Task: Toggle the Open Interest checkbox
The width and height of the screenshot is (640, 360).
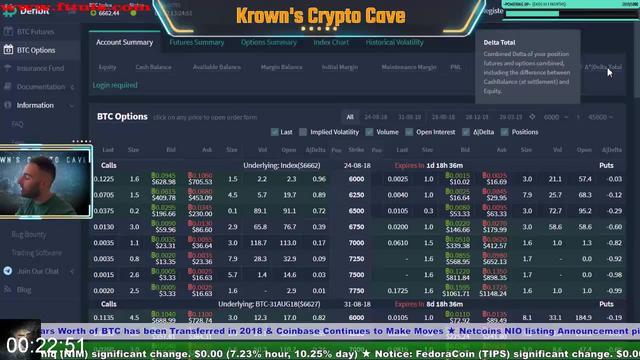Action: pyautogui.click(x=409, y=132)
